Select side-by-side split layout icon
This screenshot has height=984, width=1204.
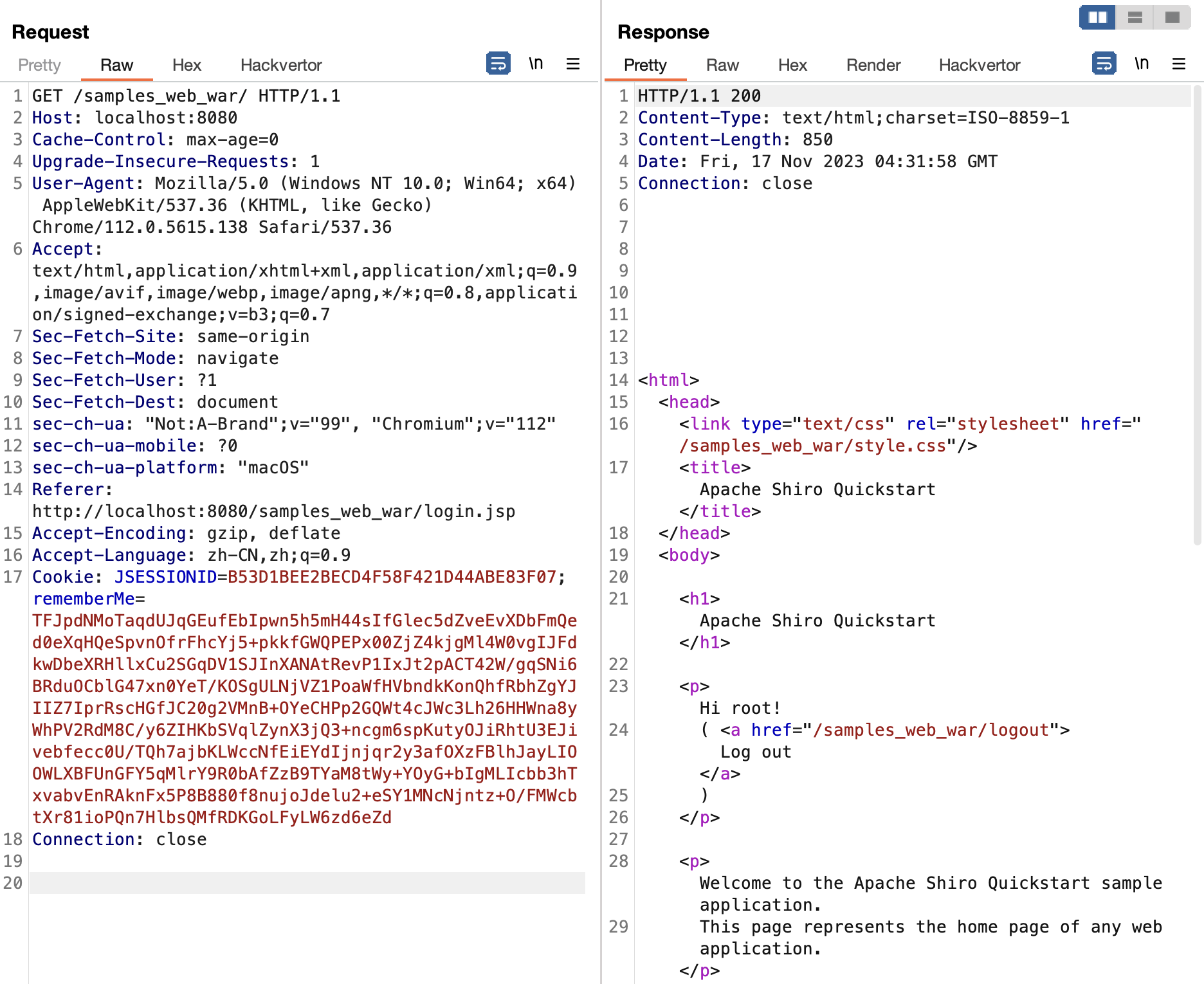click(1097, 17)
